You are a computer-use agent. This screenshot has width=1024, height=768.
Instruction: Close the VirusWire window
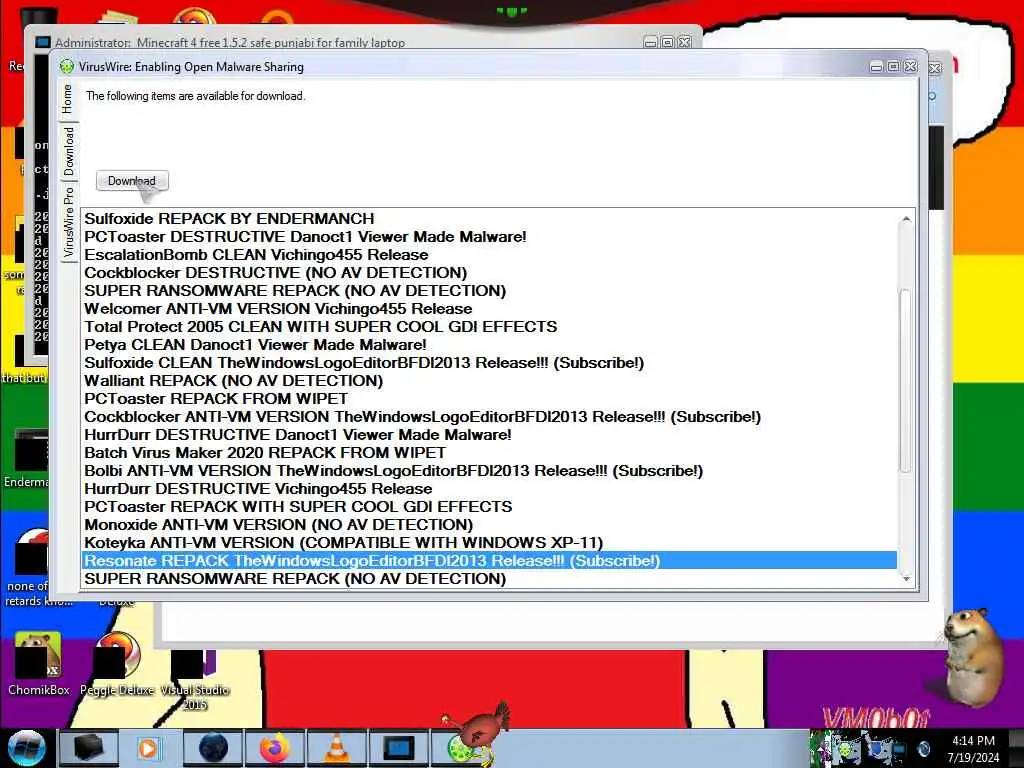tap(910, 67)
